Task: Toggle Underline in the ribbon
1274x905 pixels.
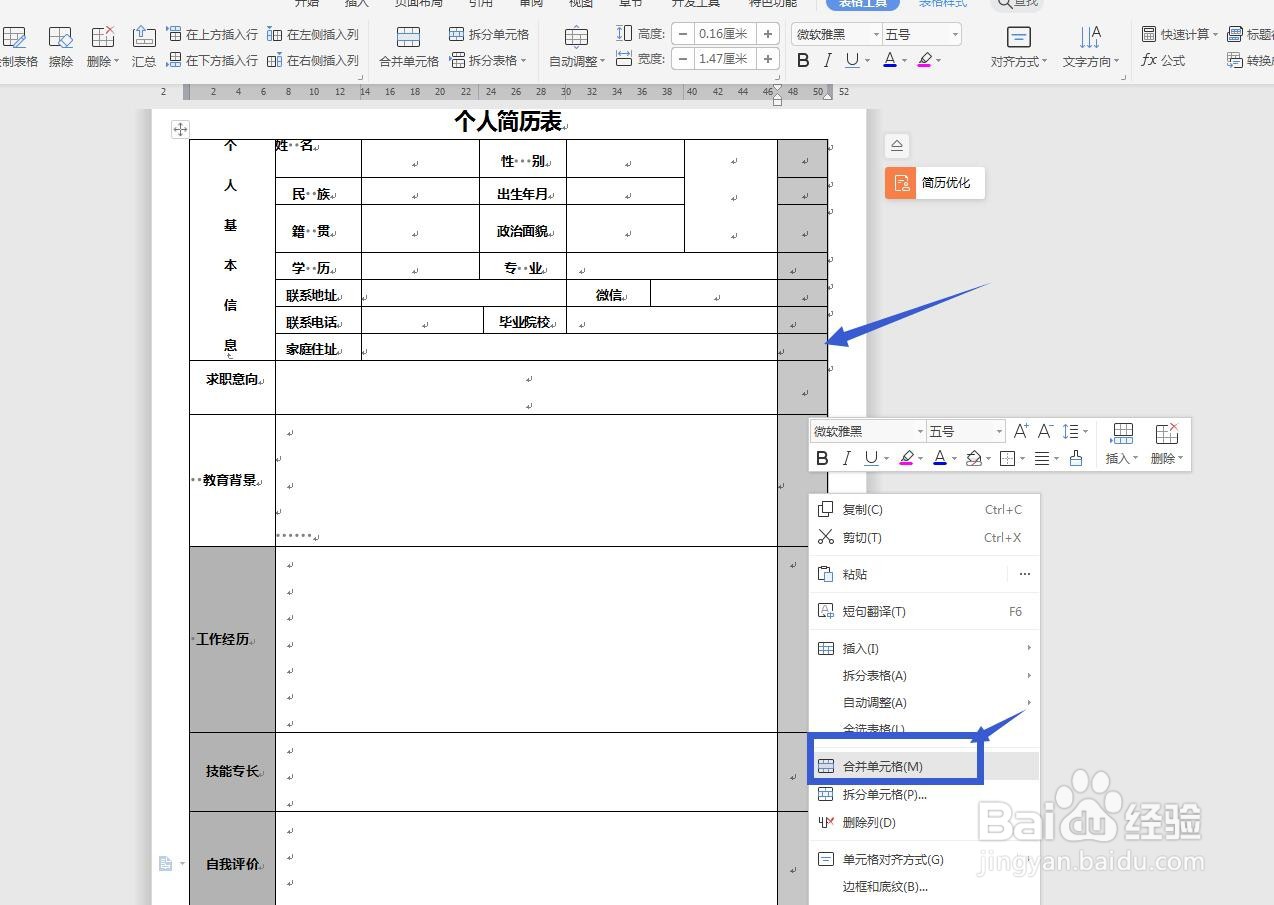Action: click(851, 61)
